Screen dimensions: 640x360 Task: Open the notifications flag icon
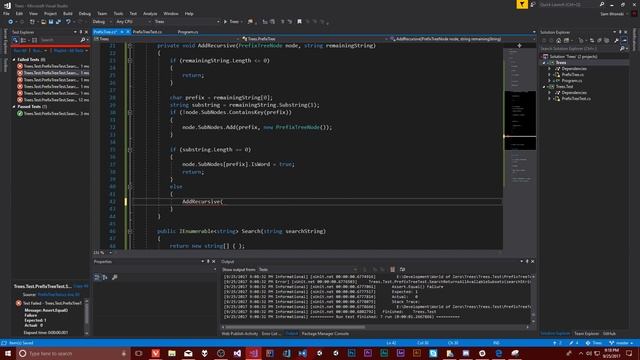(522, 4)
